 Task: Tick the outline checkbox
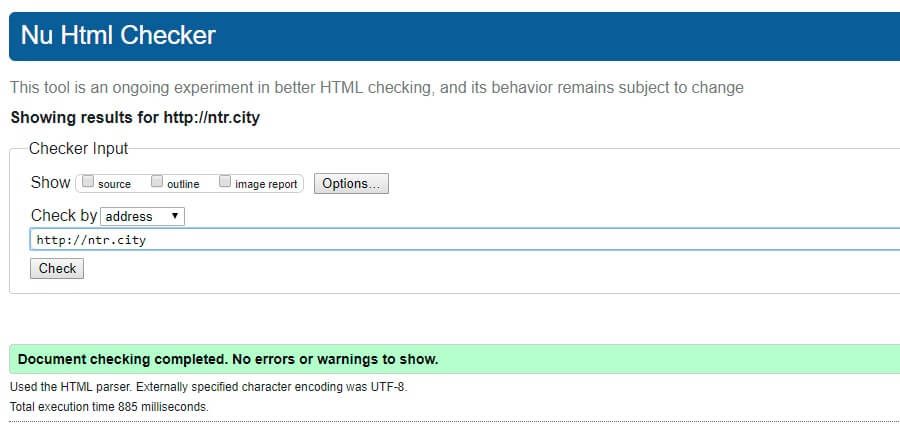click(157, 182)
